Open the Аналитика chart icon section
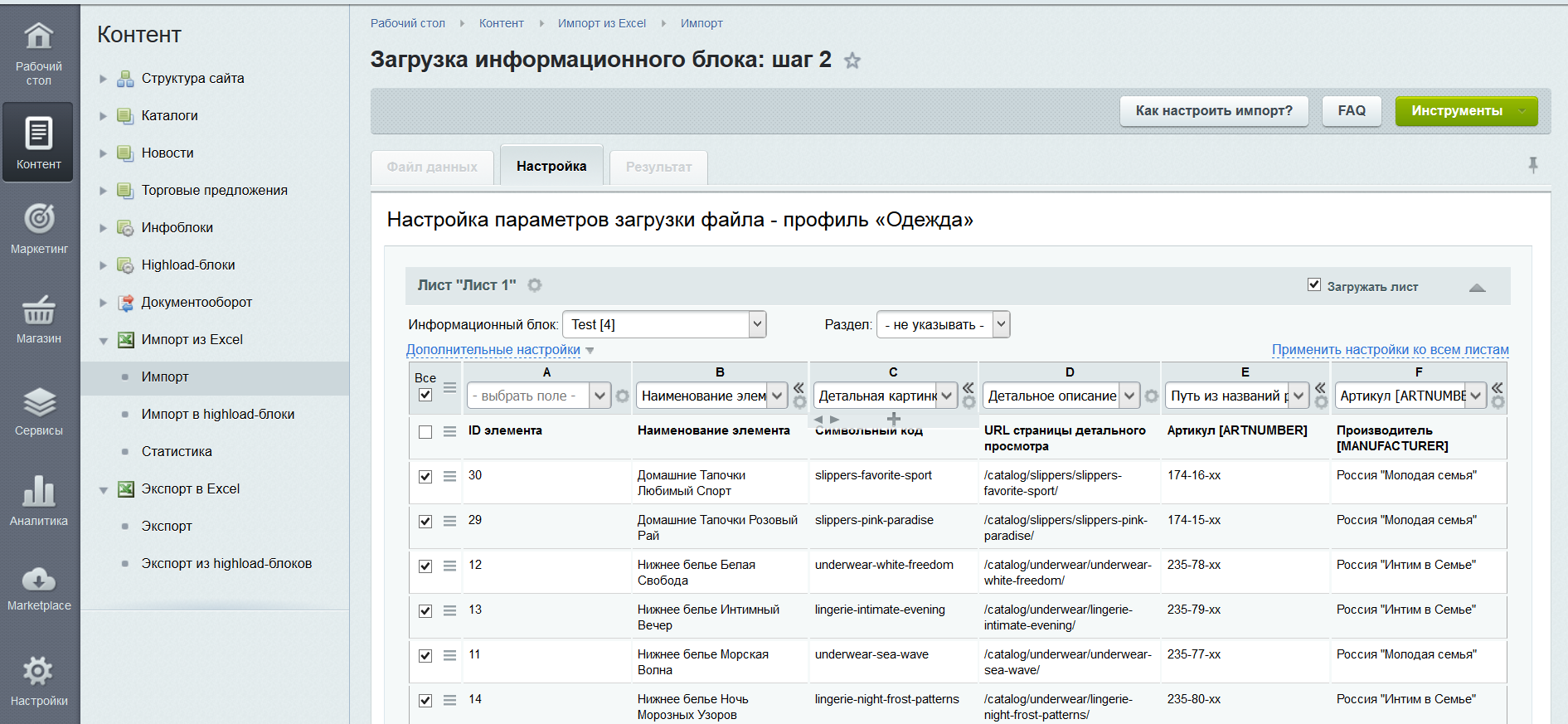 tap(39, 500)
